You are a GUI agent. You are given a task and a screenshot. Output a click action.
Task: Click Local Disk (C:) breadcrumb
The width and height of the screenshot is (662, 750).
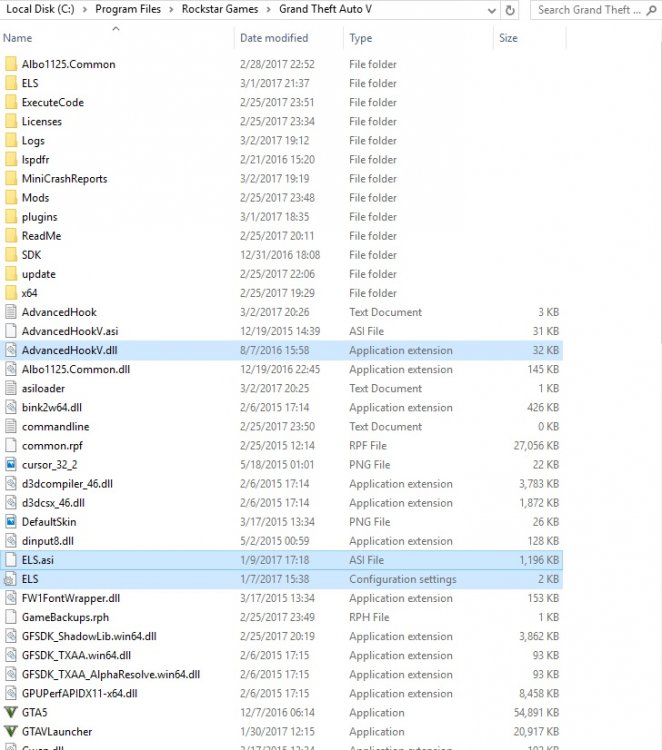tap(40, 9)
